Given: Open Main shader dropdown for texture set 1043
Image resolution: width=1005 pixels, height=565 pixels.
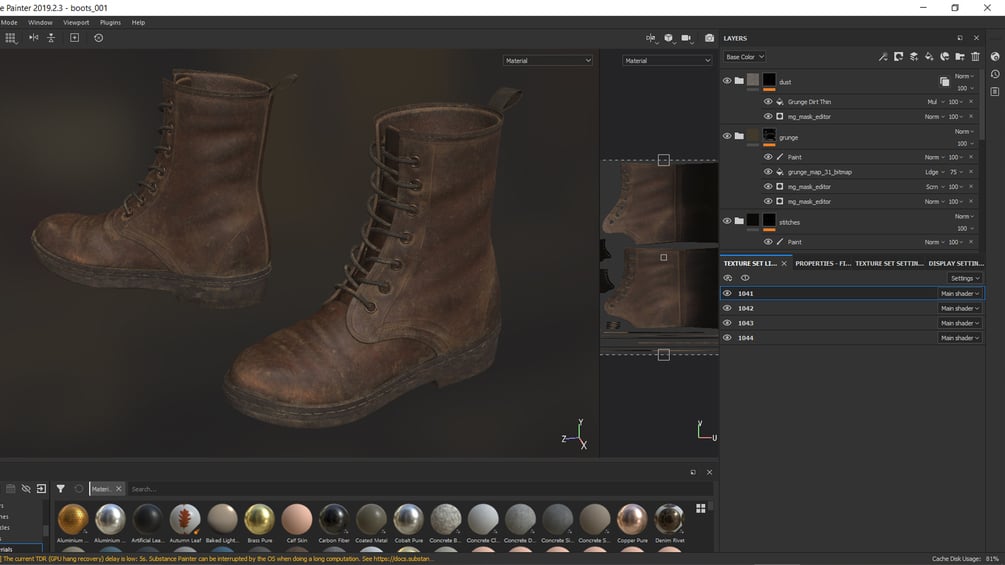Looking at the screenshot, I should click(959, 323).
